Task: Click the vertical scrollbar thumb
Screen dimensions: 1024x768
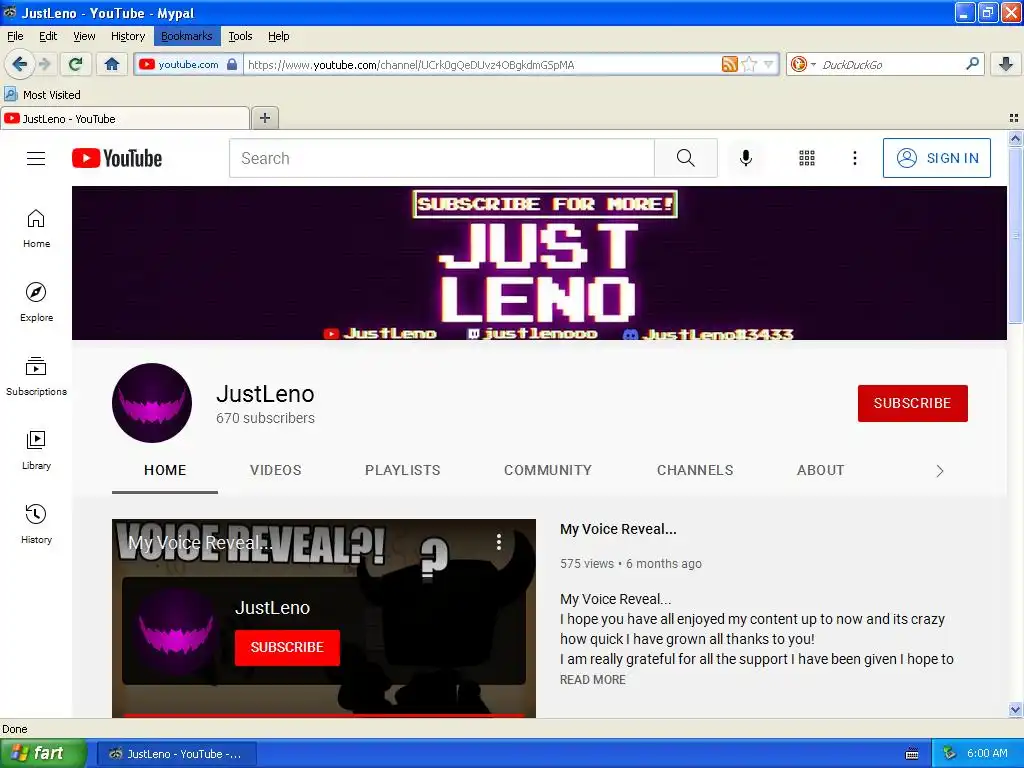Action: click(1015, 235)
